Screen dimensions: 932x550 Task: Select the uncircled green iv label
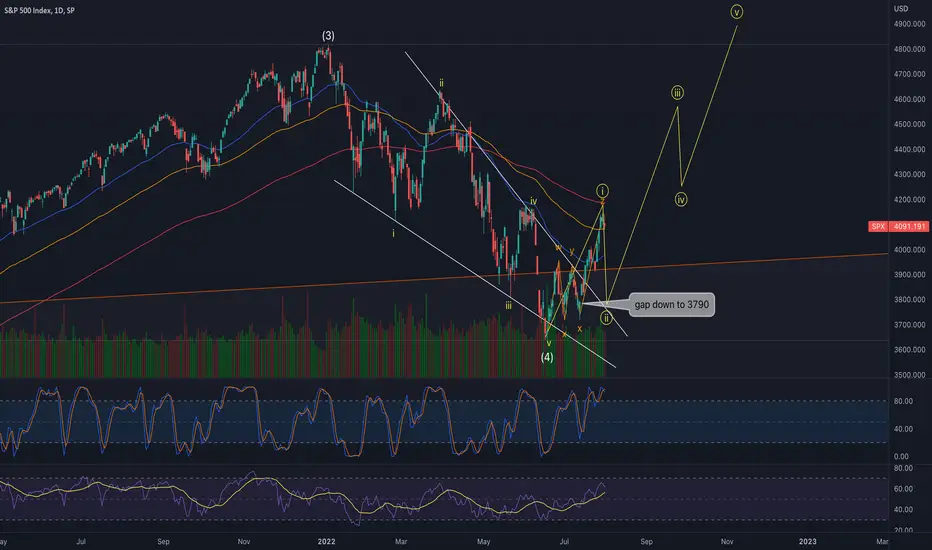(x=533, y=202)
